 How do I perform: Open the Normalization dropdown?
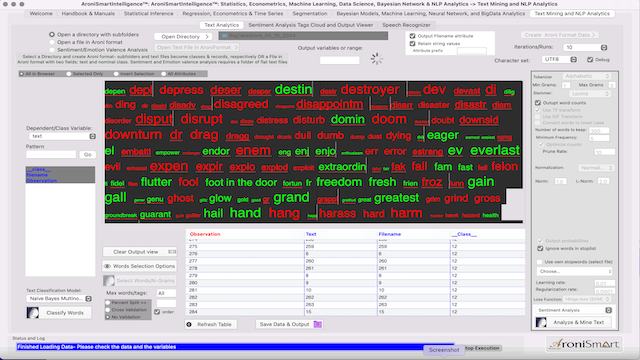point(596,168)
